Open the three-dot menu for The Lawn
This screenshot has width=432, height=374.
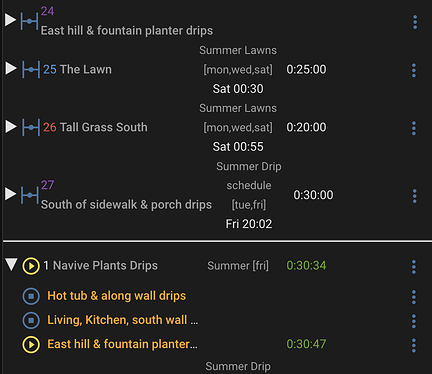pos(414,71)
